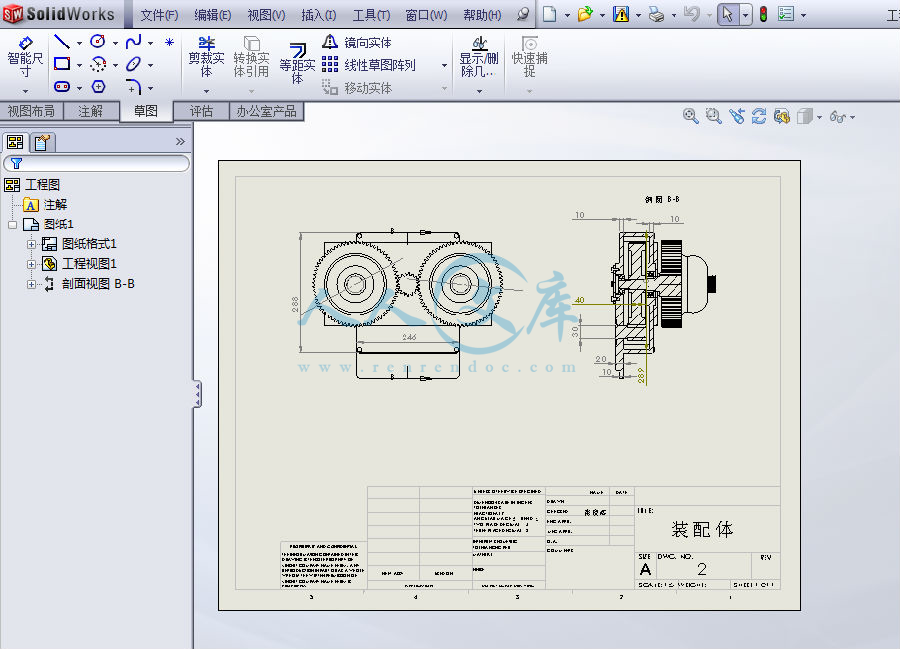Open Display Style cube dropdown

click(x=819, y=117)
